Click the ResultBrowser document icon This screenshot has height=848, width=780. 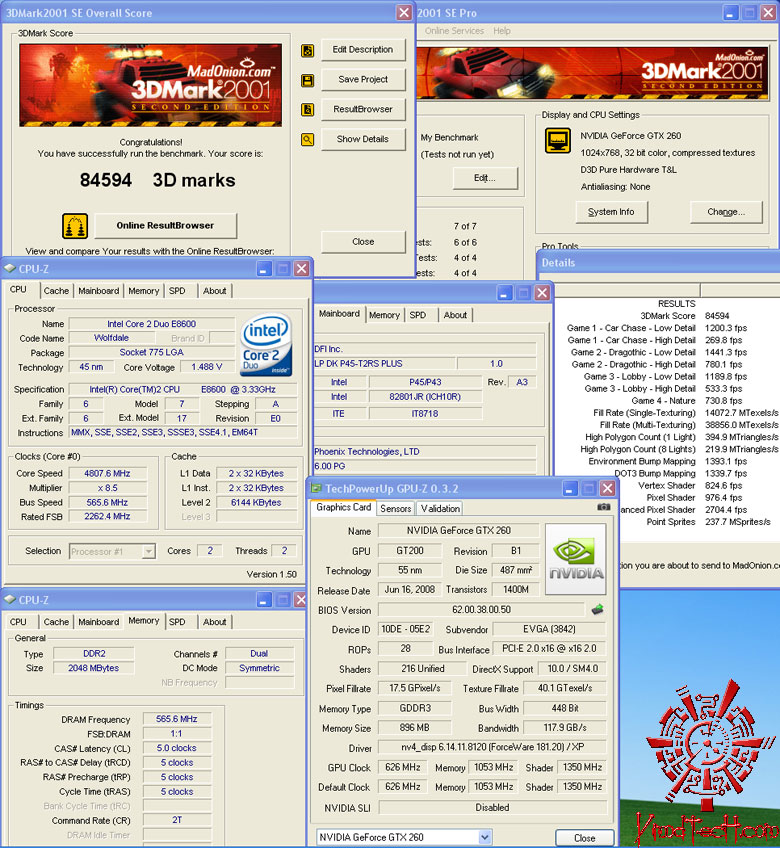click(x=307, y=110)
